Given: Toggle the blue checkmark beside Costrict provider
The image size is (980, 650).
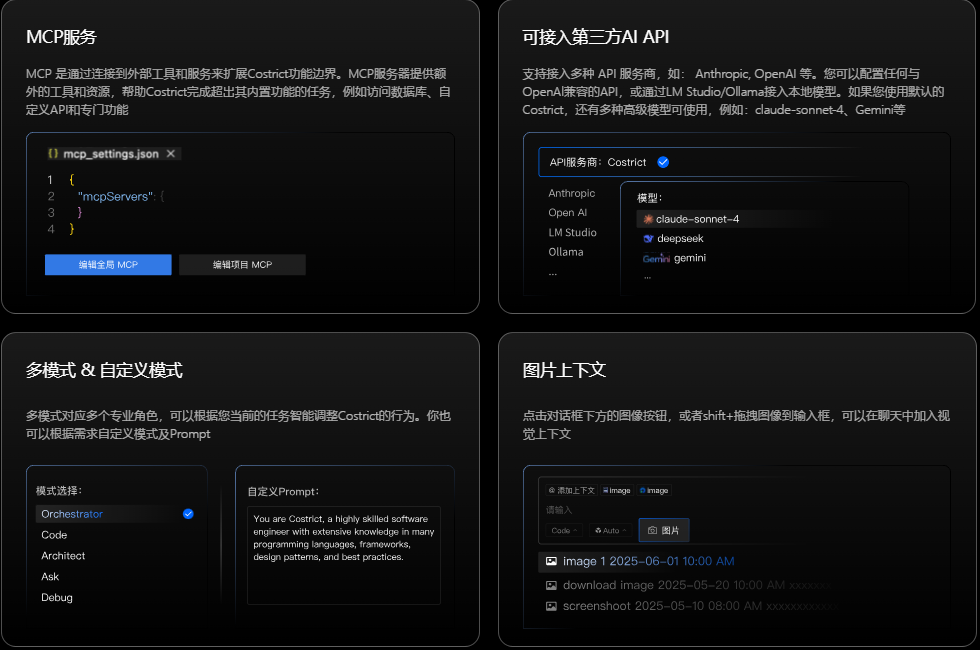Looking at the screenshot, I should tap(663, 162).
